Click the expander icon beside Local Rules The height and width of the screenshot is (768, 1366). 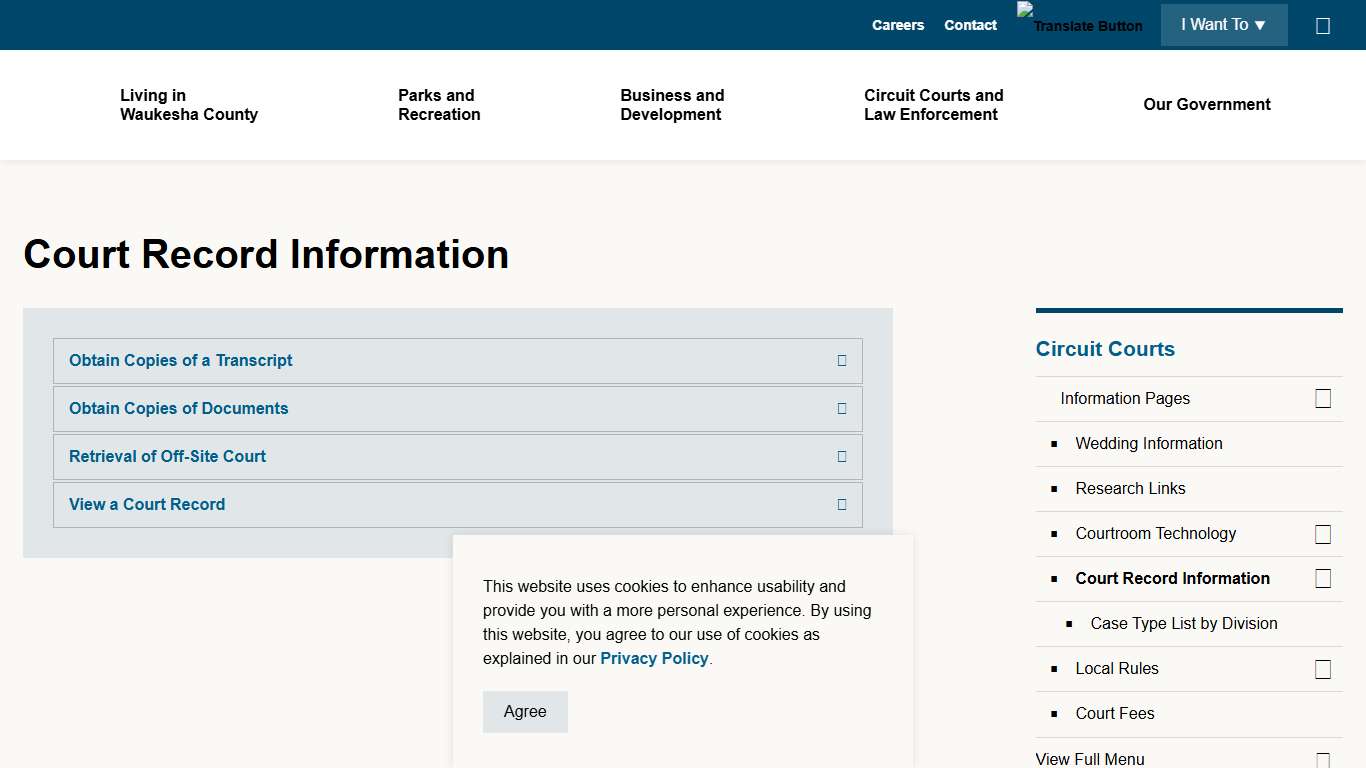1323,669
